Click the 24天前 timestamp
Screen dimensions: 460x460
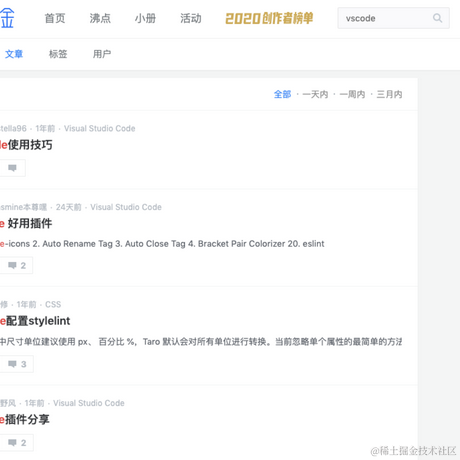tap(69, 207)
